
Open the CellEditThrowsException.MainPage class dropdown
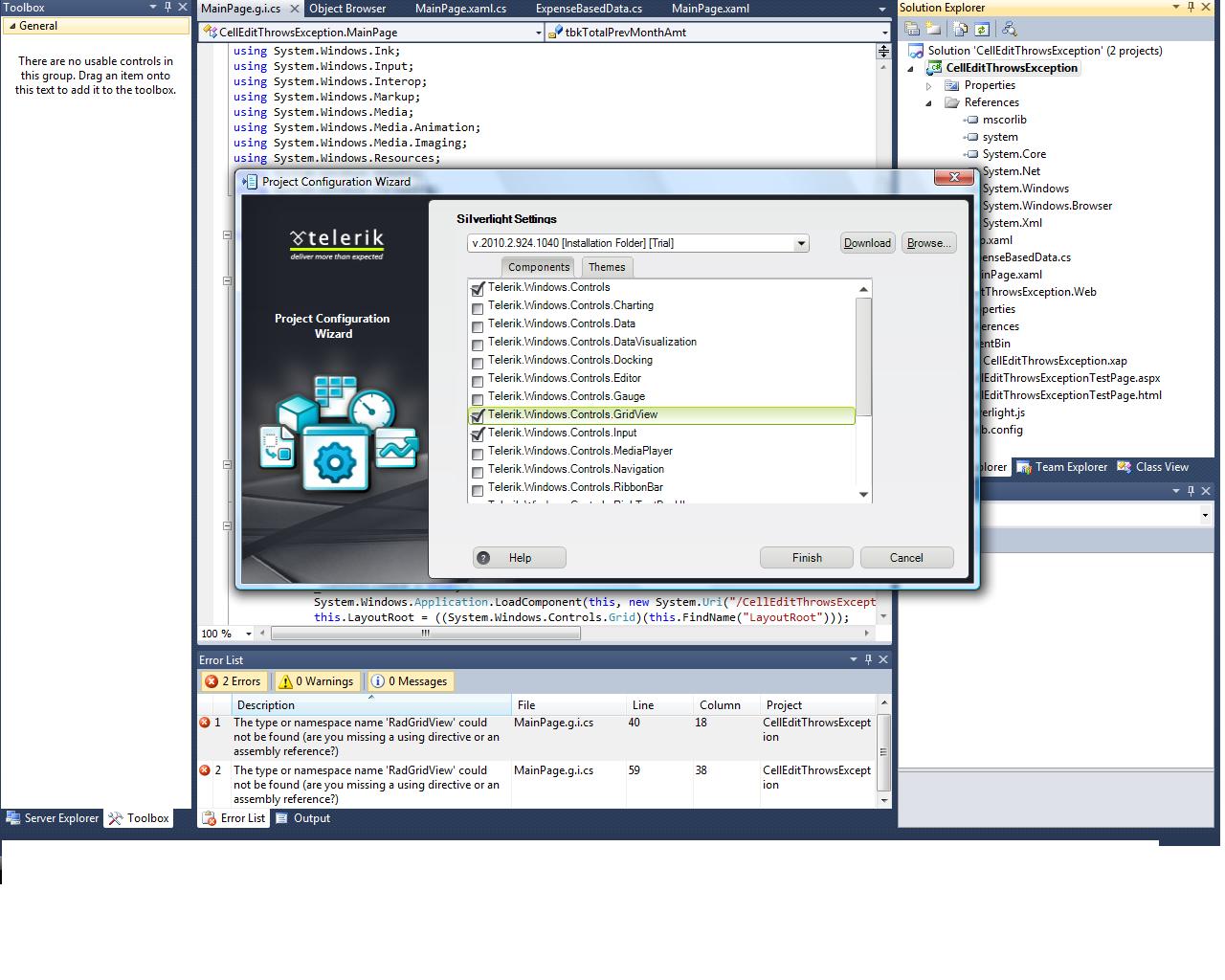[538, 33]
